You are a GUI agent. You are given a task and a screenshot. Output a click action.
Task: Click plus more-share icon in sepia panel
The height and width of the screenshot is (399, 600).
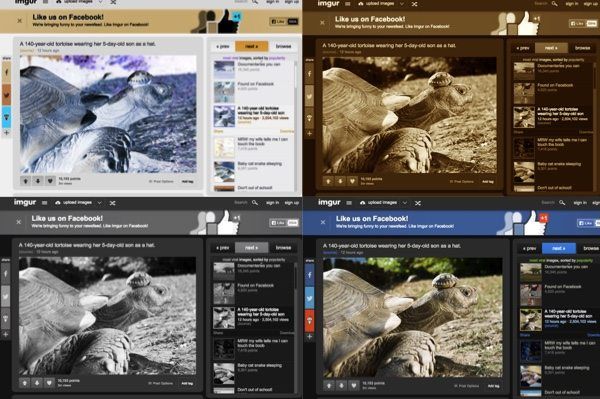point(310,134)
